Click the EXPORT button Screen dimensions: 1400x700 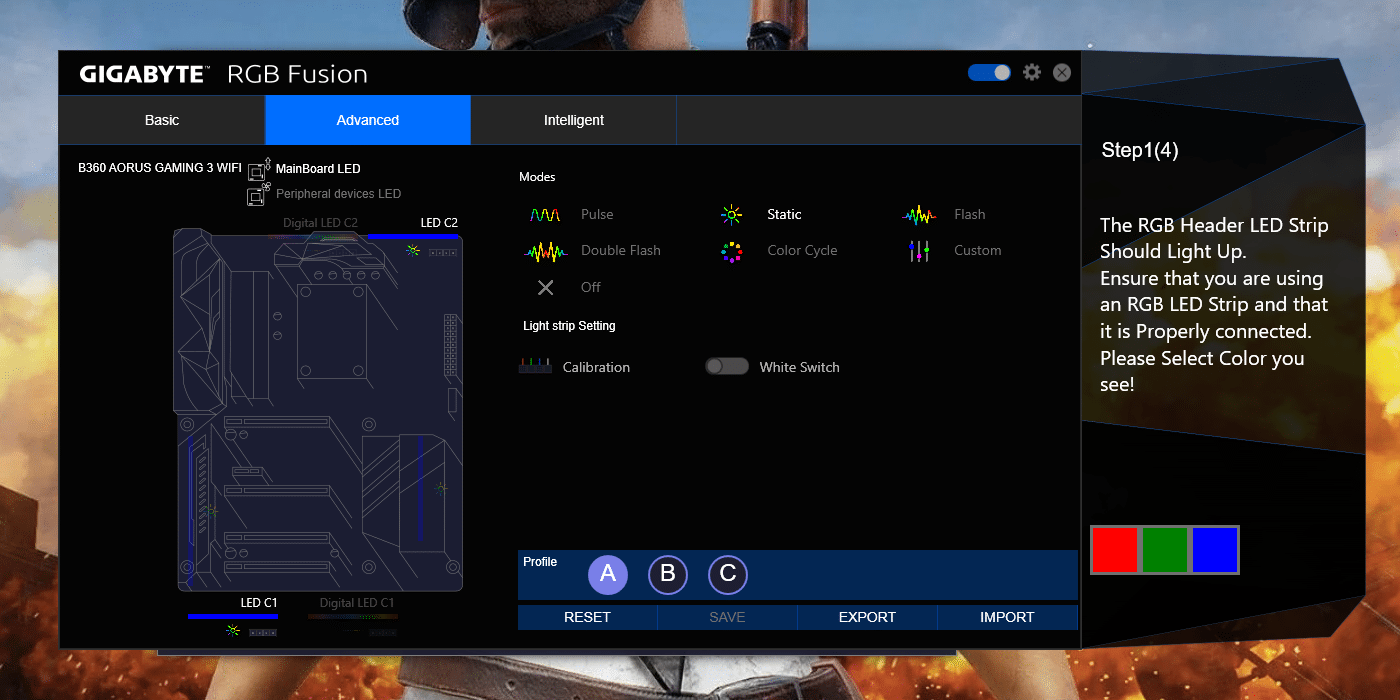tap(867, 617)
